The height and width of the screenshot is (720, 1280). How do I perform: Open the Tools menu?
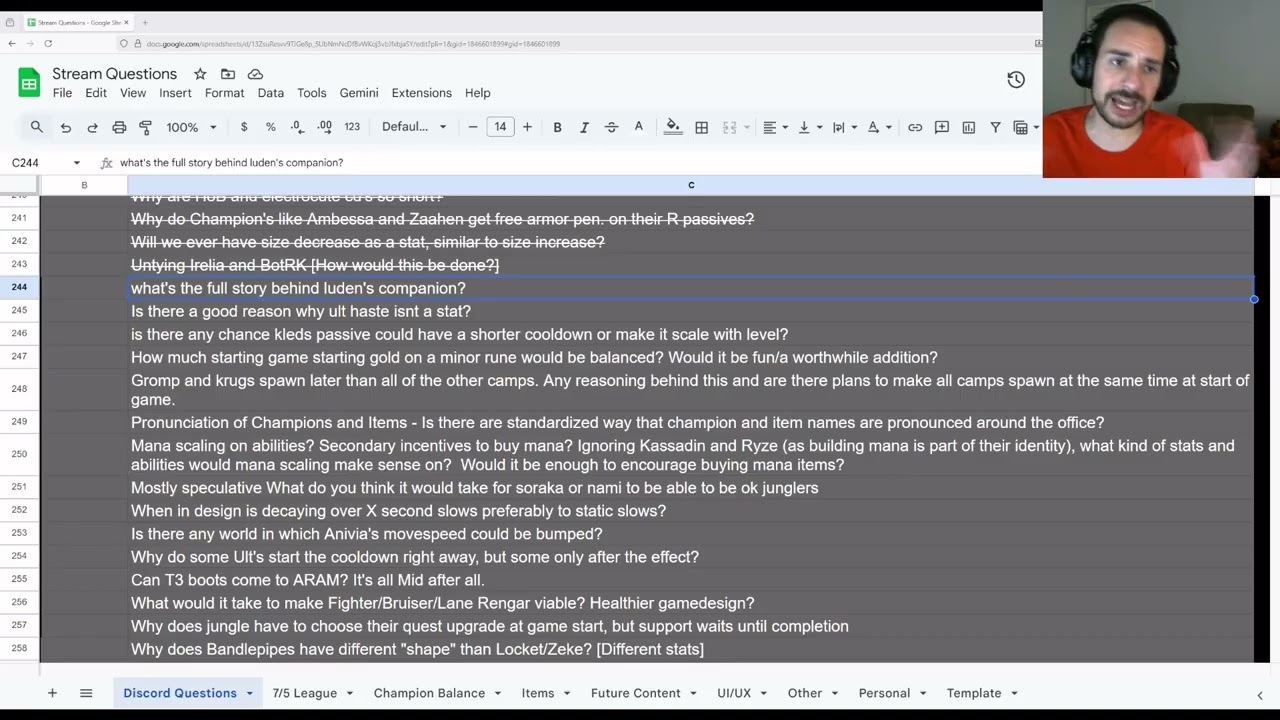(x=311, y=93)
